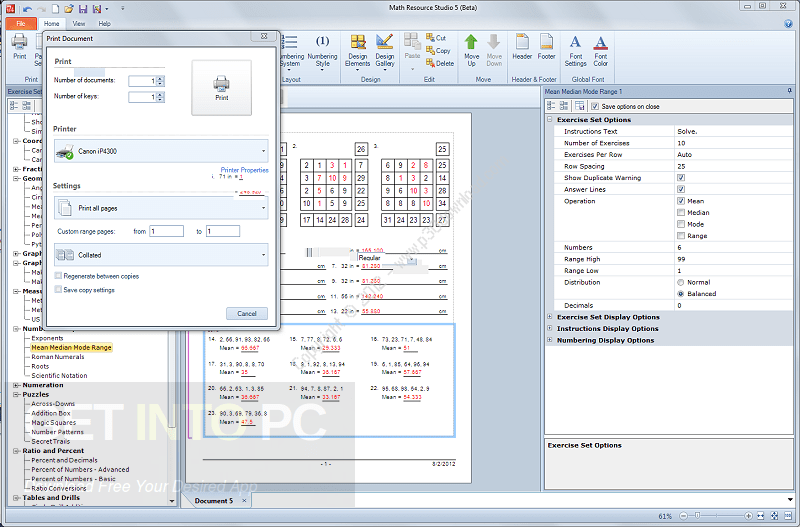Click the categorized view icon in options panel
The image size is (800, 527).
click(x=552, y=106)
